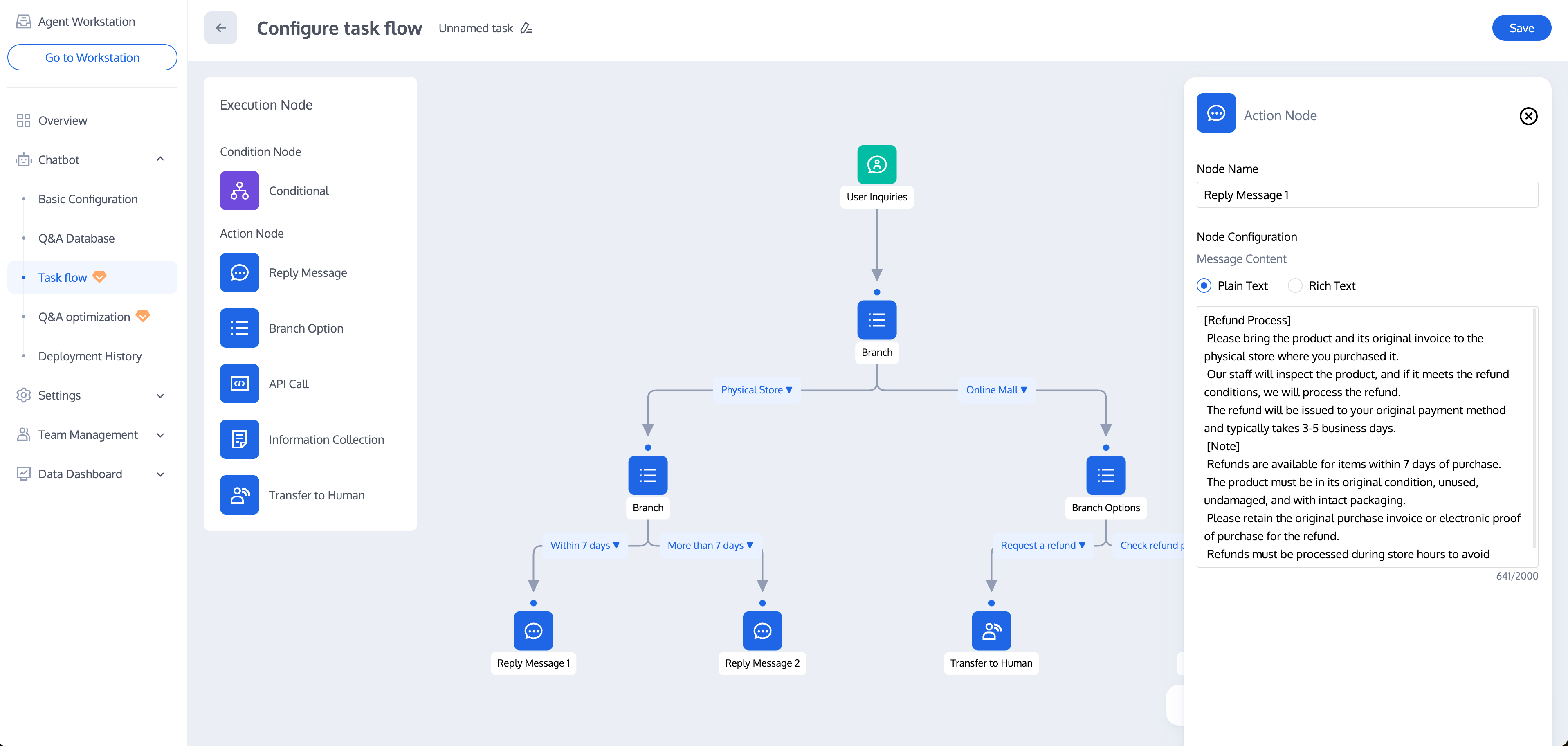Viewport: 1568px width, 746px height.
Task: Click the rename pencil next to Unnamed task
Action: pos(526,28)
